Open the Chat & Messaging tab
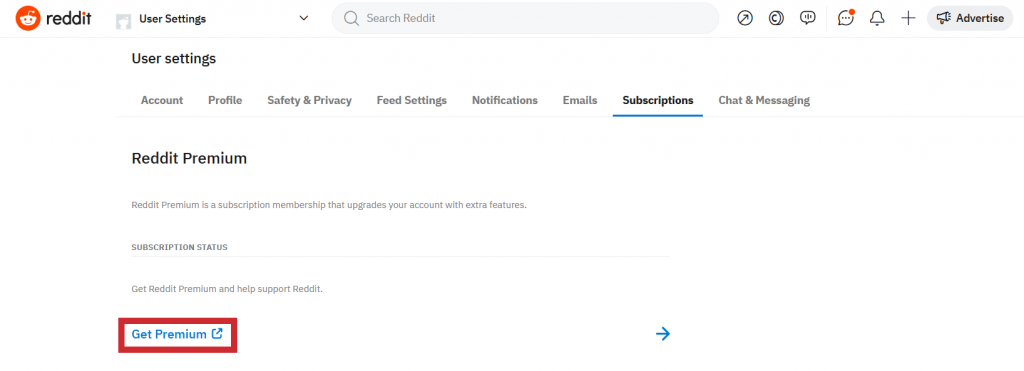 click(764, 101)
